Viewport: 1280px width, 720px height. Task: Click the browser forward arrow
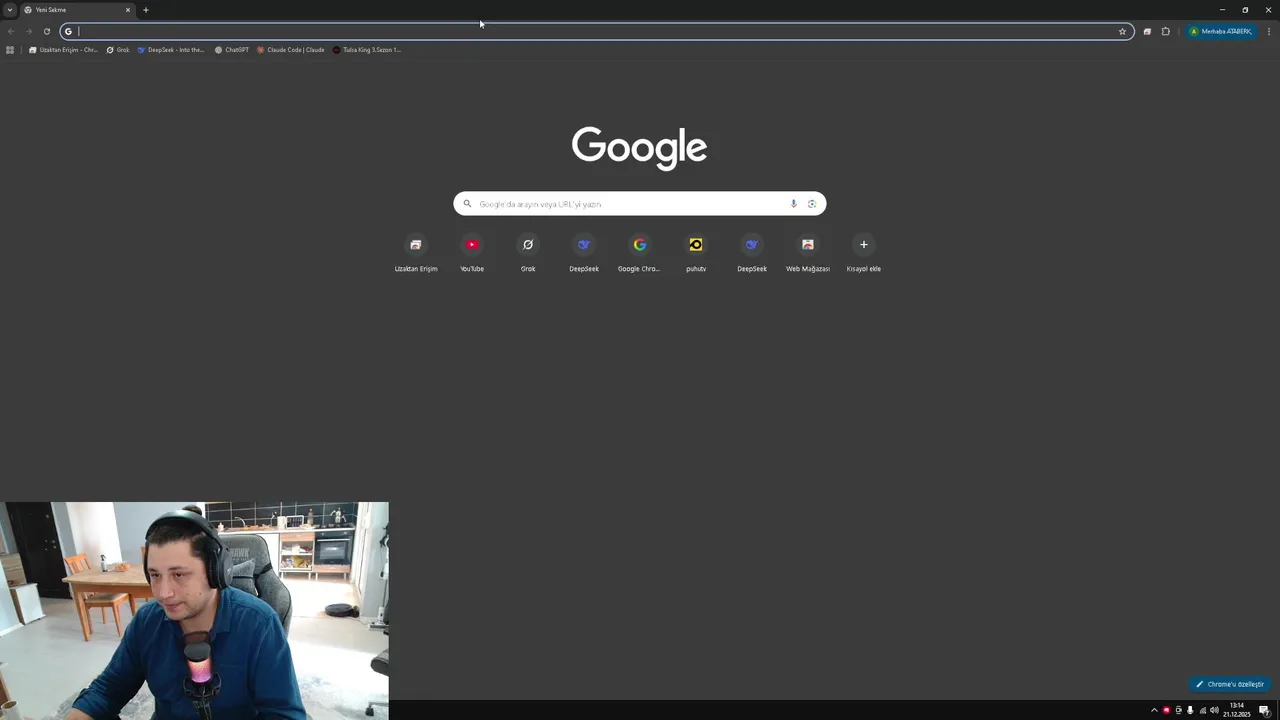[x=29, y=31]
